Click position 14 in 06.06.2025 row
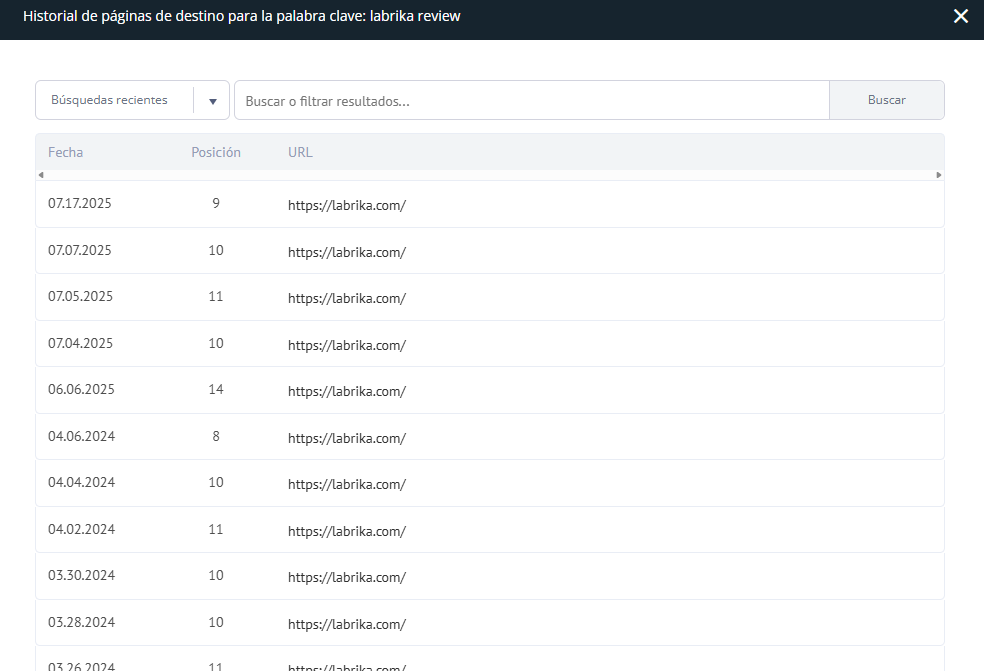Viewport: 984px width, 671px height. coord(216,389)
